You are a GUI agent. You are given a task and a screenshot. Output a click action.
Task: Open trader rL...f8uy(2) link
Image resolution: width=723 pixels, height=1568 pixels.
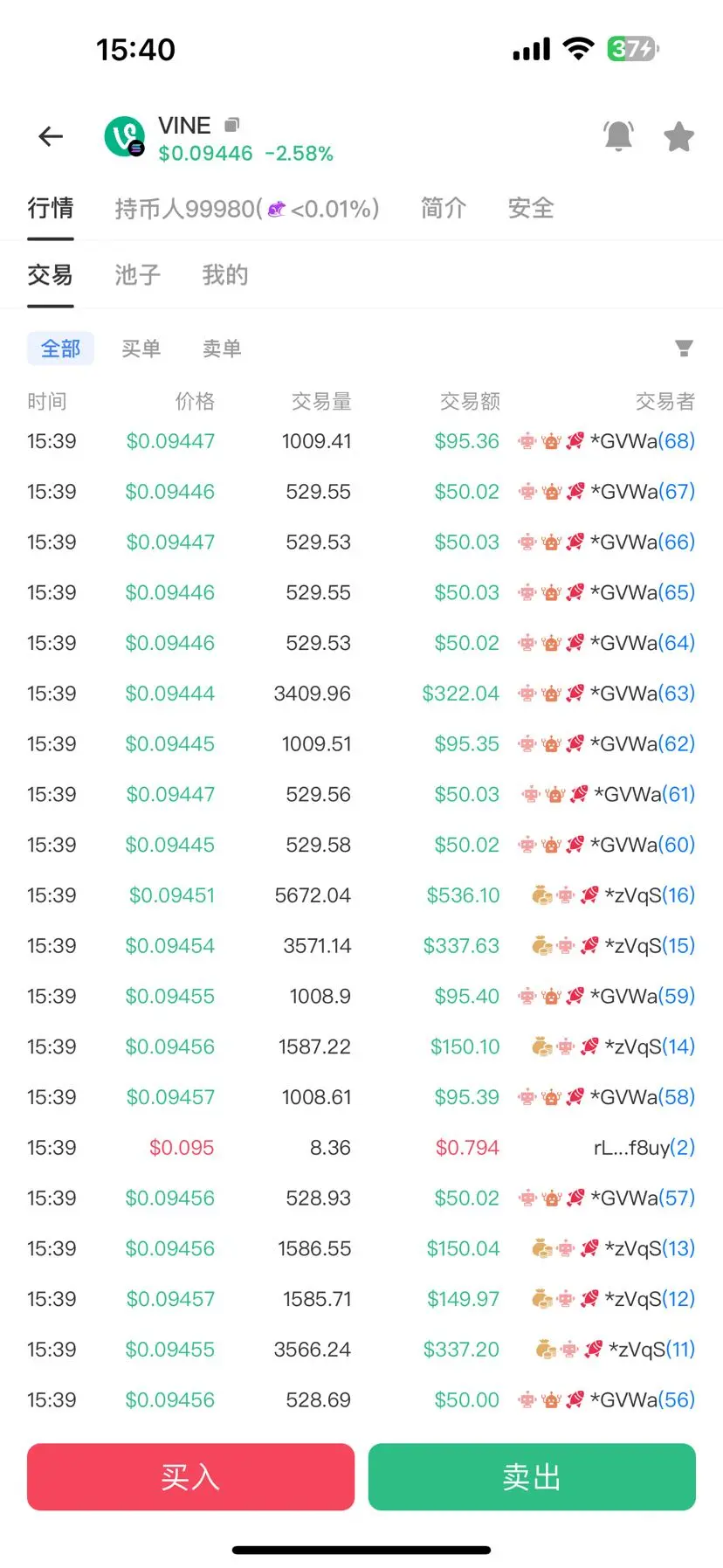point(644,1148)
